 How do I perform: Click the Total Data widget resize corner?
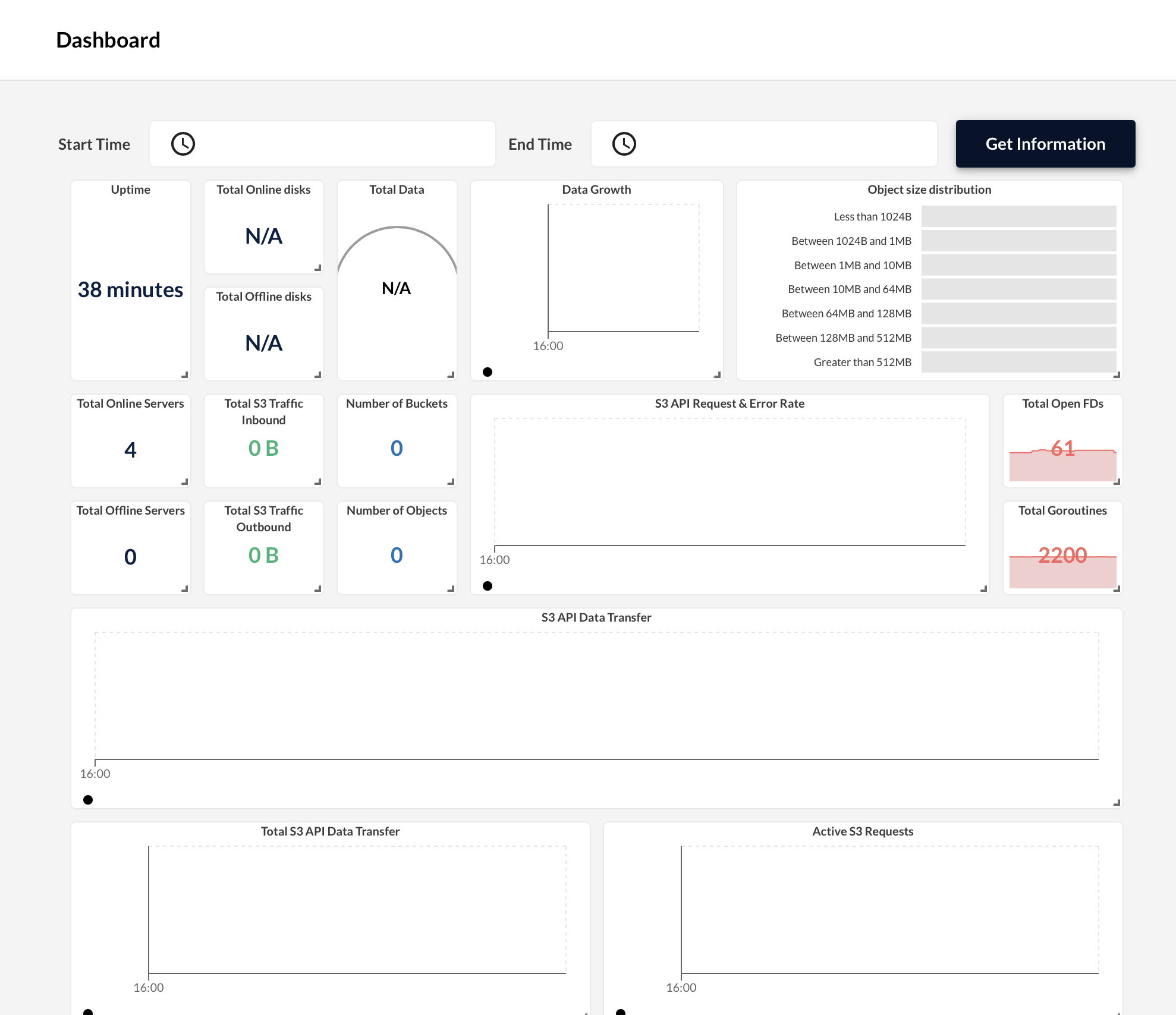[451, 375]
